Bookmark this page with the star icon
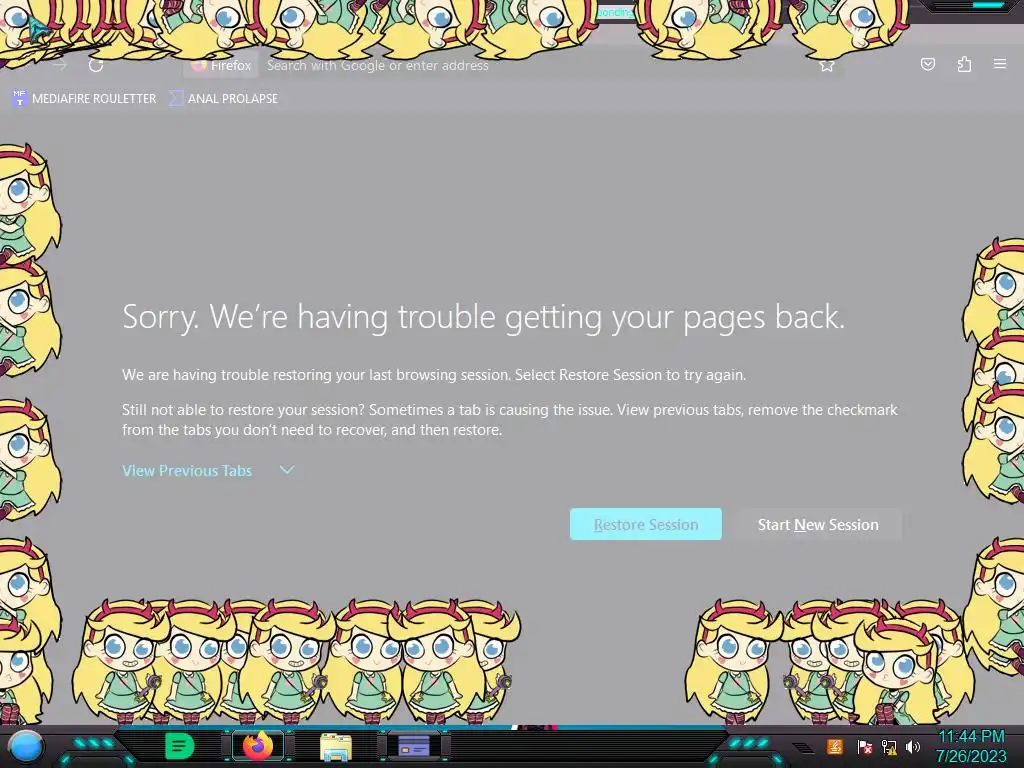Image resolution: width=1024 pixels, height=768 pixels. point(827,65)
